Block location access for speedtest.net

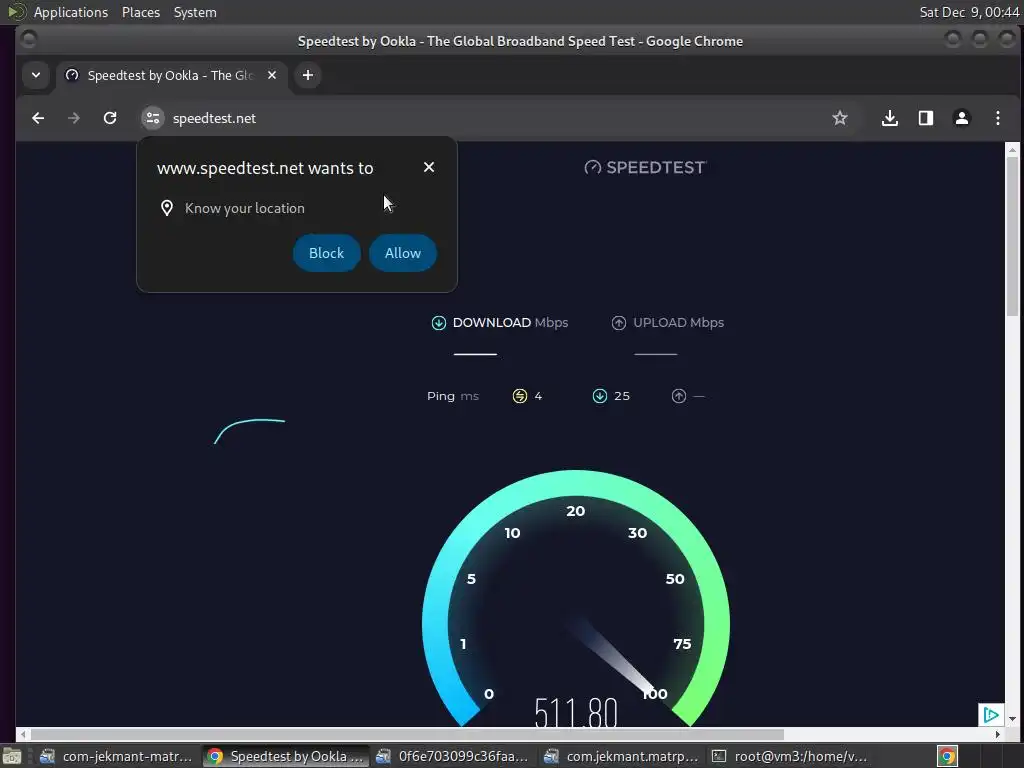(327, 253)
